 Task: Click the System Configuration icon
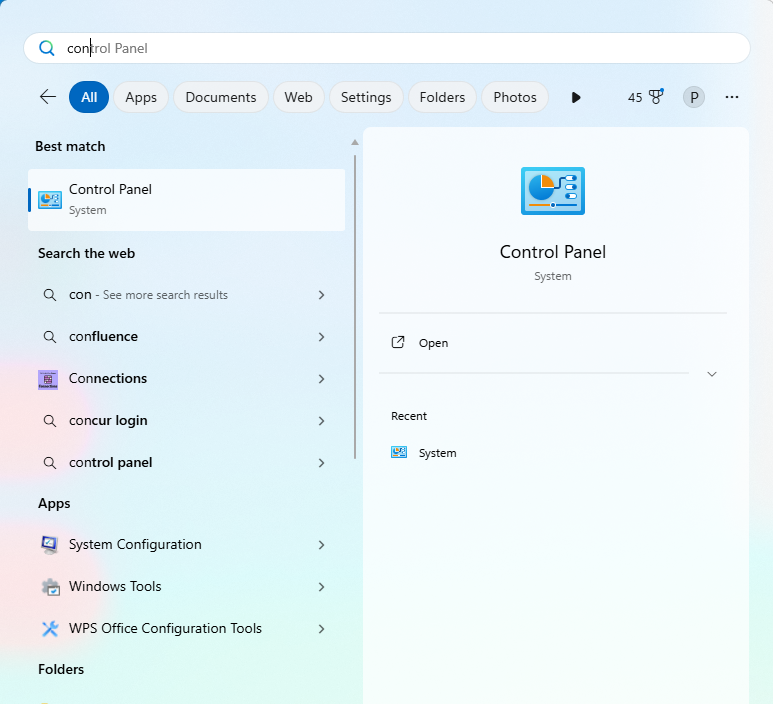click(50, 545)
